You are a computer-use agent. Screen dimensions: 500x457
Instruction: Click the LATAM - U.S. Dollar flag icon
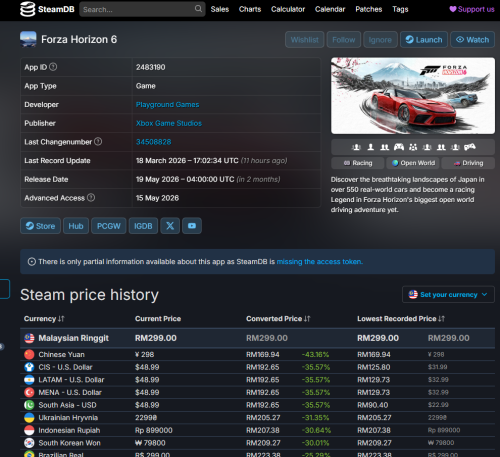click(29, 380)
